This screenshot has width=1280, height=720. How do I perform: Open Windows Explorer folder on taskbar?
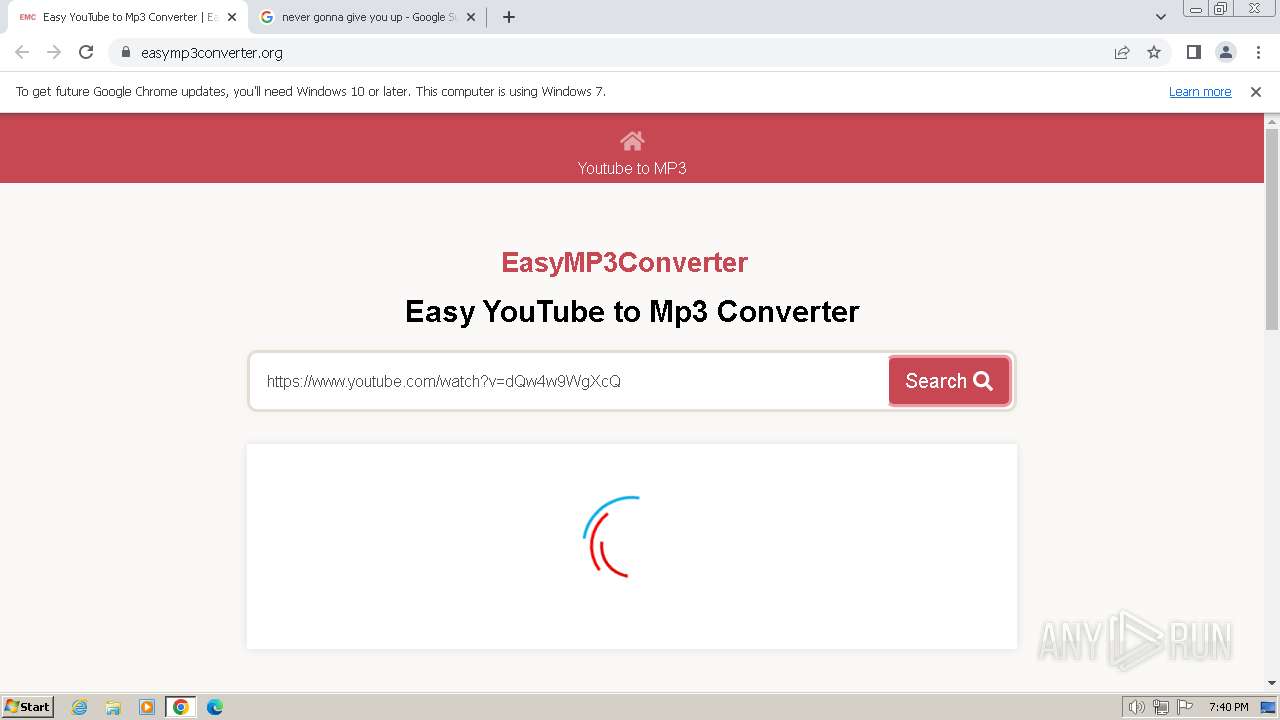pyautogui.click(x=113, y=707)
